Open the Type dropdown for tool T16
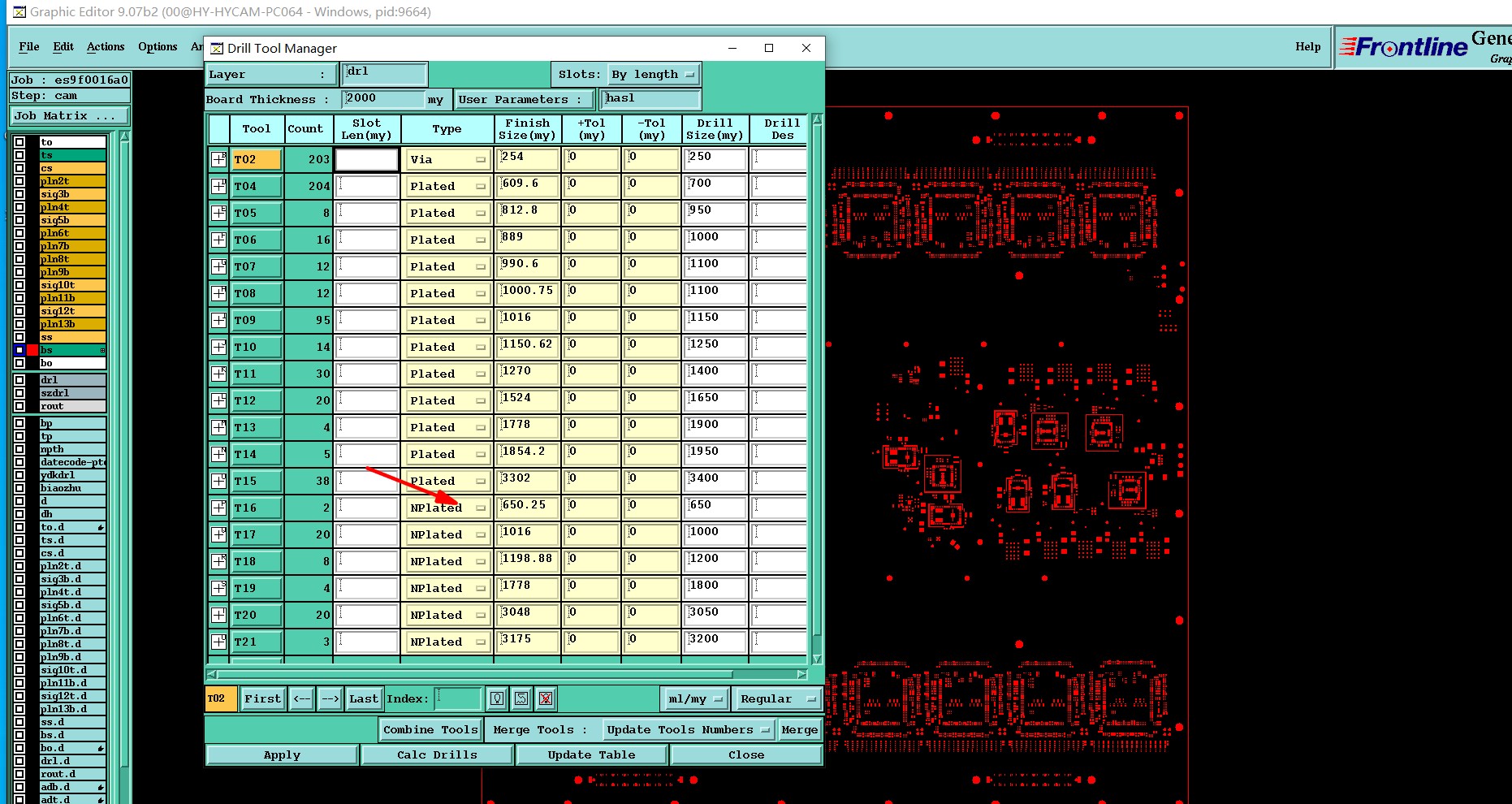This screenshot has height=804, width=1512. (447, 508)
